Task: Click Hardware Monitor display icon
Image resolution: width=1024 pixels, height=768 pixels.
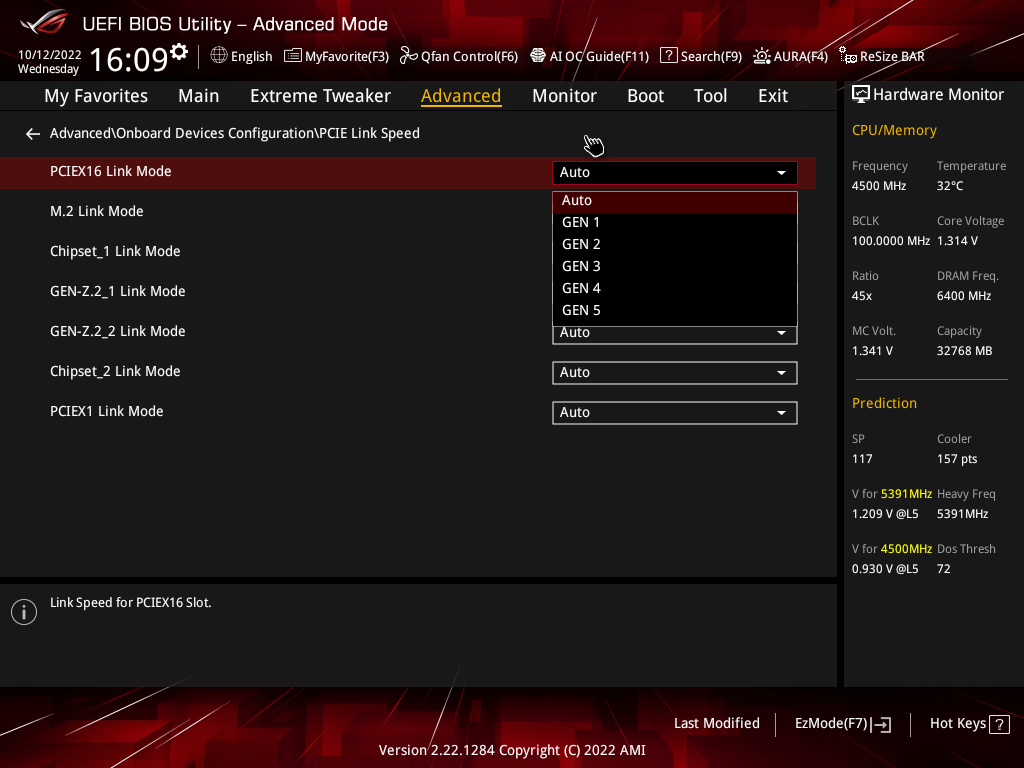Action: pos(861,95)
